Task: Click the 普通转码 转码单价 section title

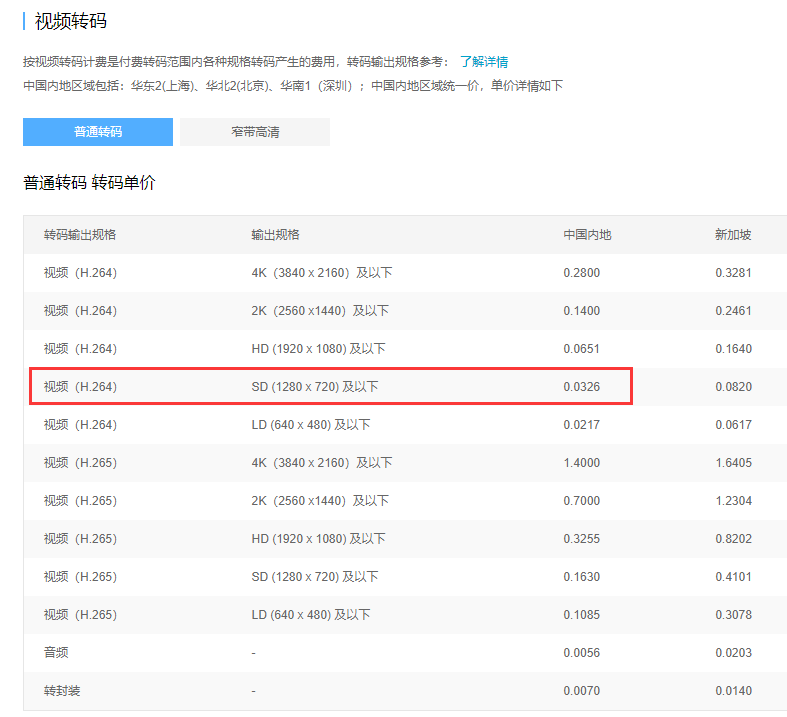Action: [x=89, y=183]
